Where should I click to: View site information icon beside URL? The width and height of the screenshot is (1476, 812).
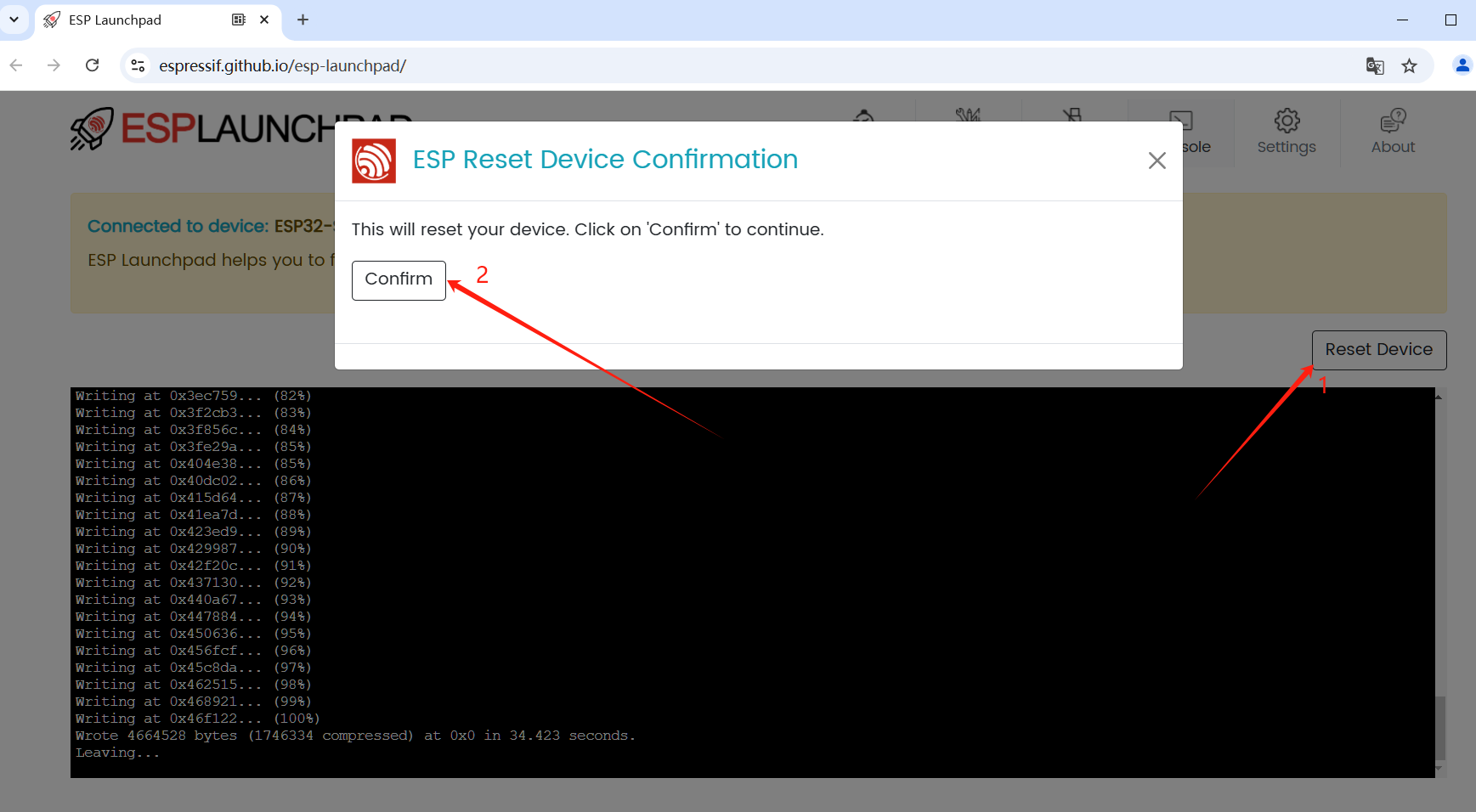point(138,65)
